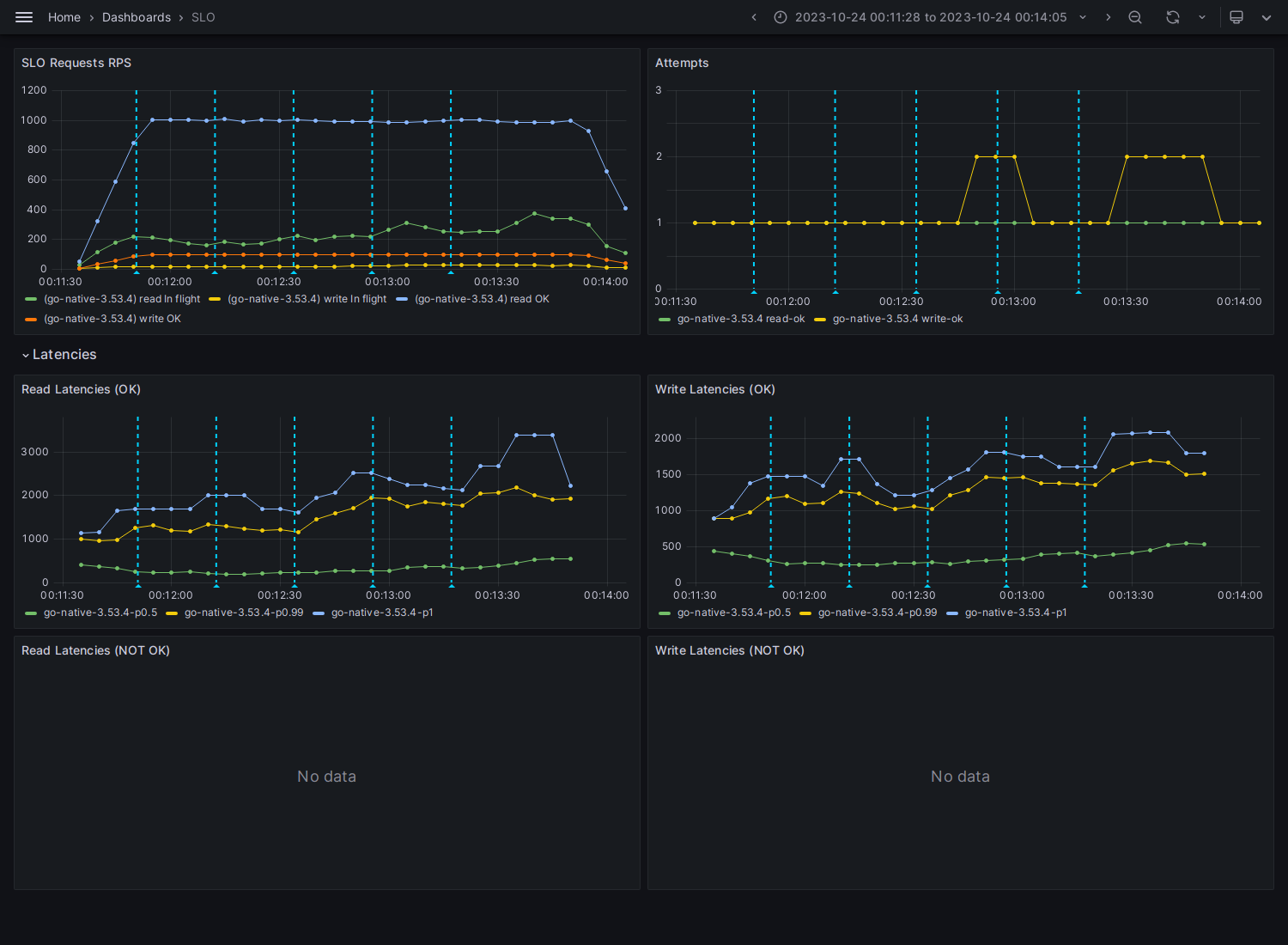The height and width of the screenshot is (945, 1288).
Task: Toggle p1 series in Read Latencies legend
Action: (382, 613)
